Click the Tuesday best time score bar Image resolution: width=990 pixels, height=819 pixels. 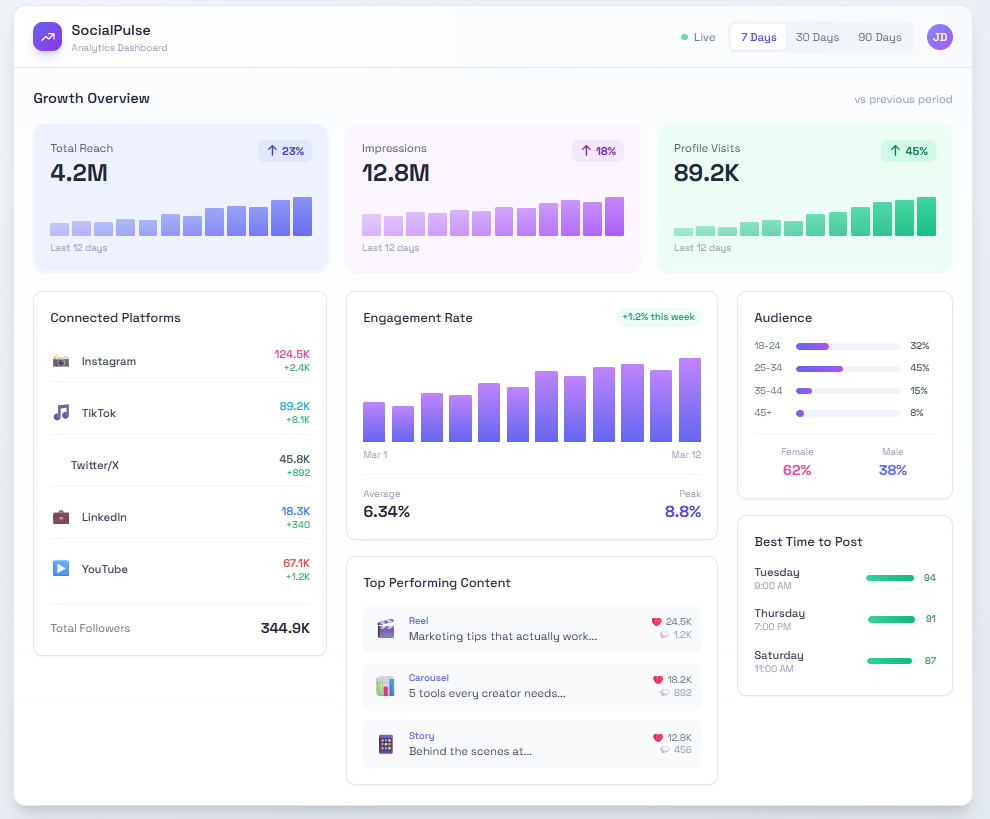click(x=890, y=578)
